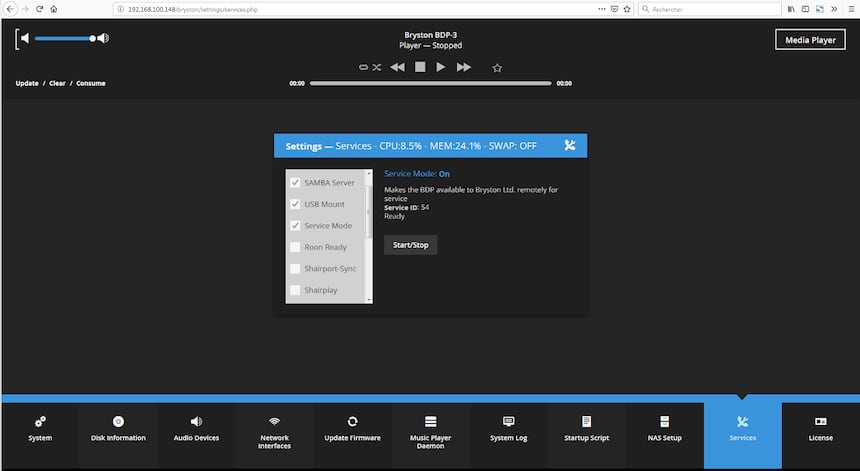Click the Pocket save icon

(614, 9)
